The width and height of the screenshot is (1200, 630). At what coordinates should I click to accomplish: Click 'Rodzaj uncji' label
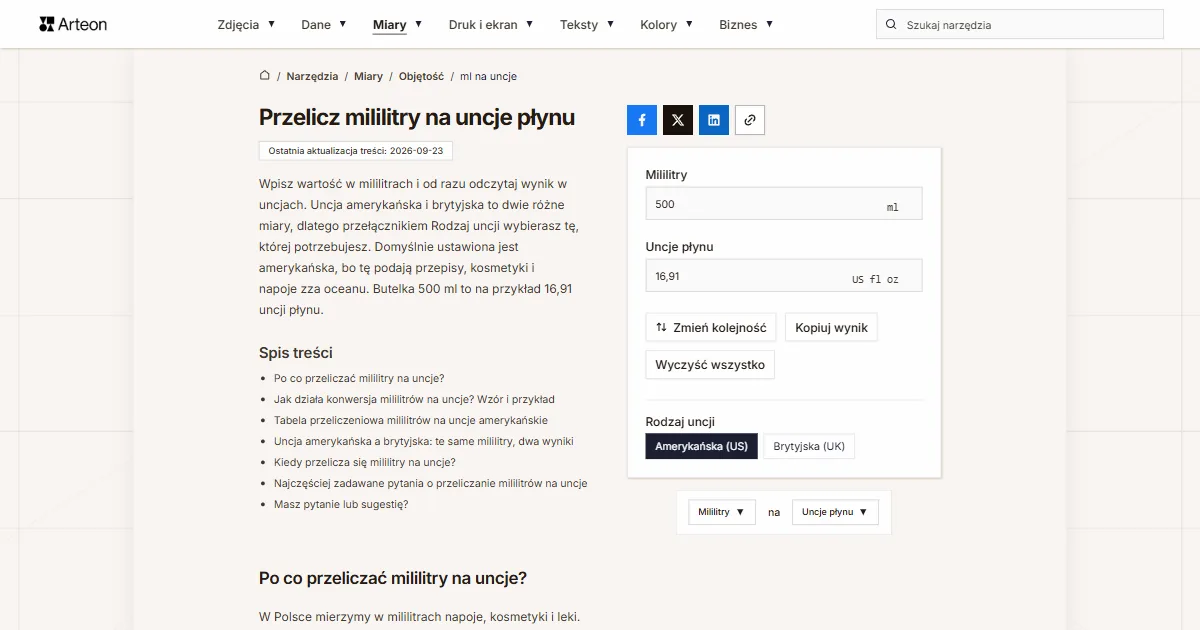coord(680,422)
